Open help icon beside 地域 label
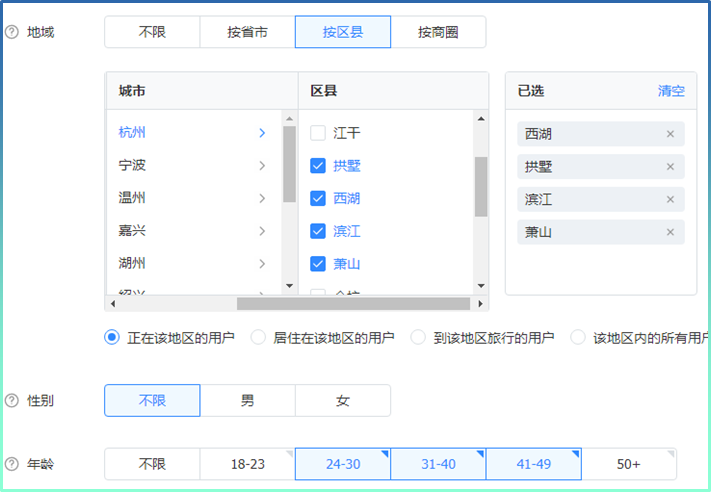711x492 pixels. [x=12, y=32]
